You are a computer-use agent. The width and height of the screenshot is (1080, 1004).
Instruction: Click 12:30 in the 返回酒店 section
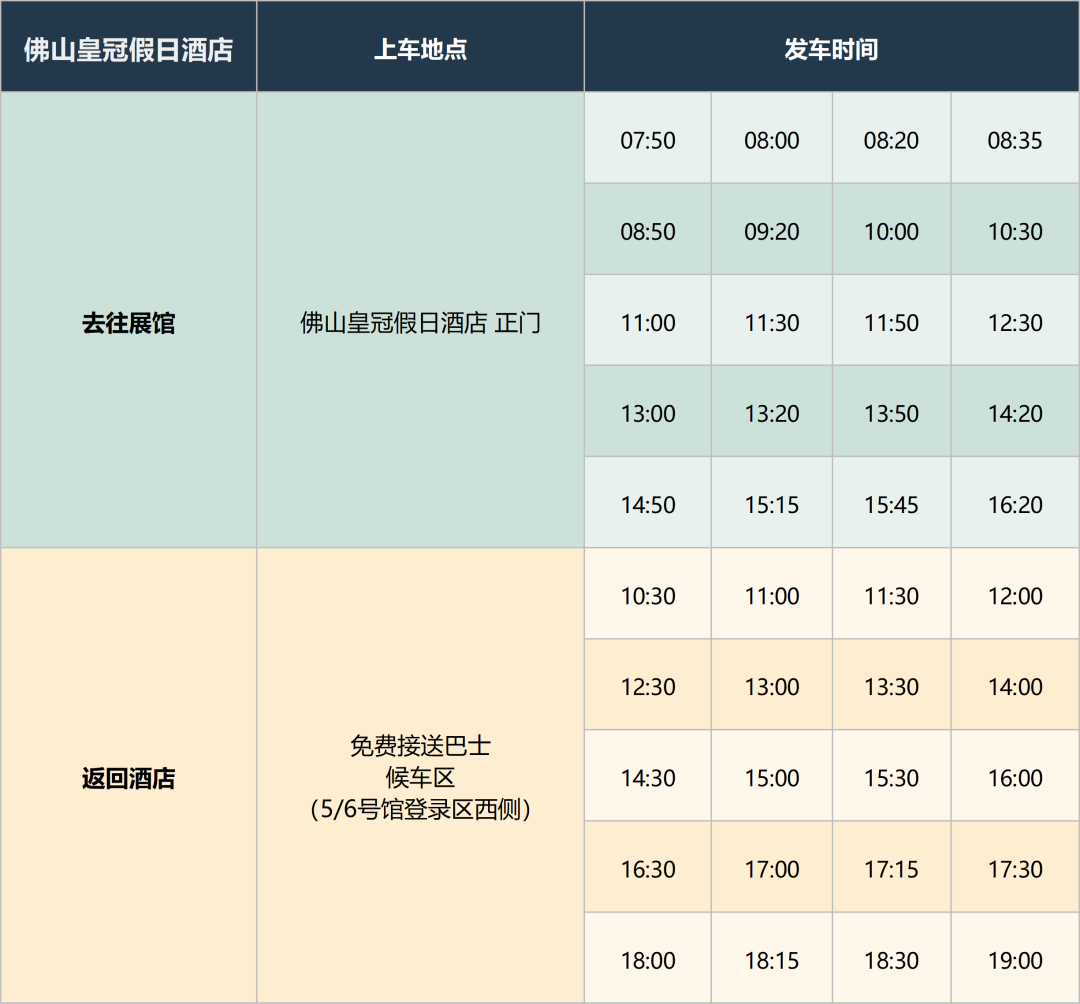click(x=647, y=684)
